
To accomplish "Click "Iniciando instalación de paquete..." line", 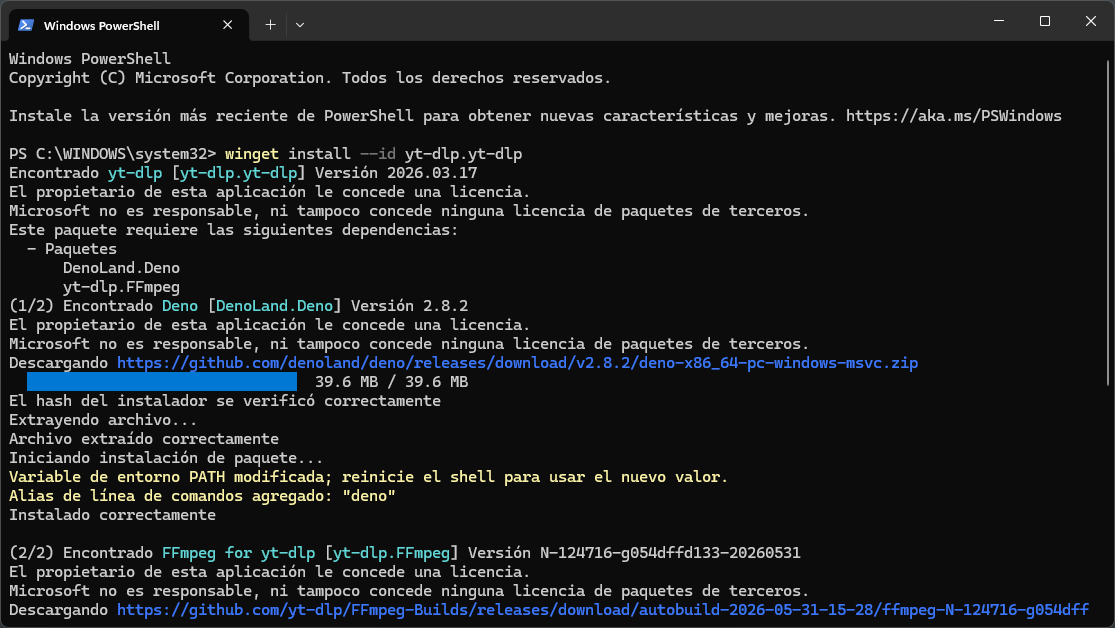I will coord(166,458).
